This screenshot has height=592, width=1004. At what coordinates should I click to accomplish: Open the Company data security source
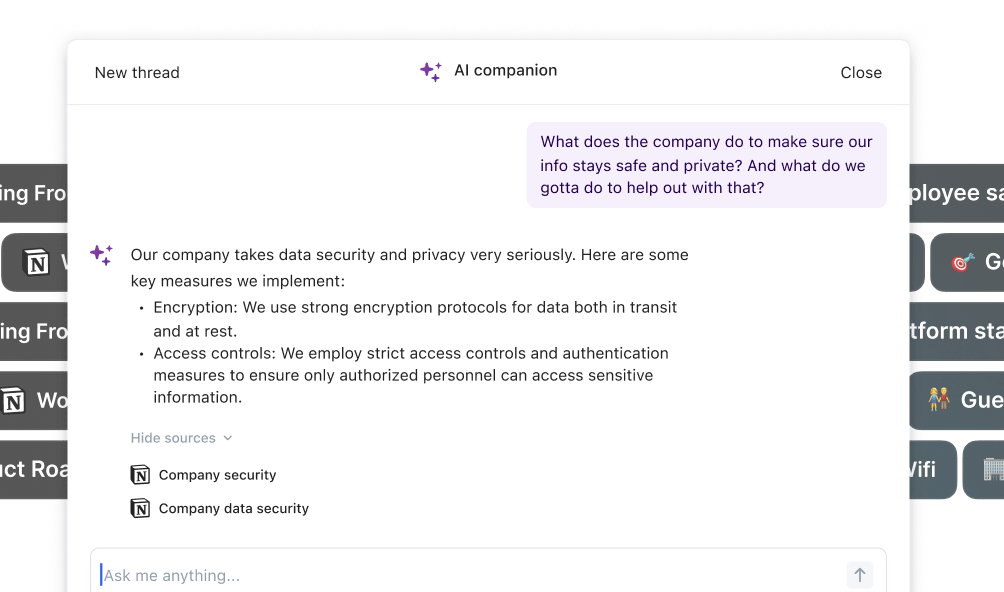(234, 508)
